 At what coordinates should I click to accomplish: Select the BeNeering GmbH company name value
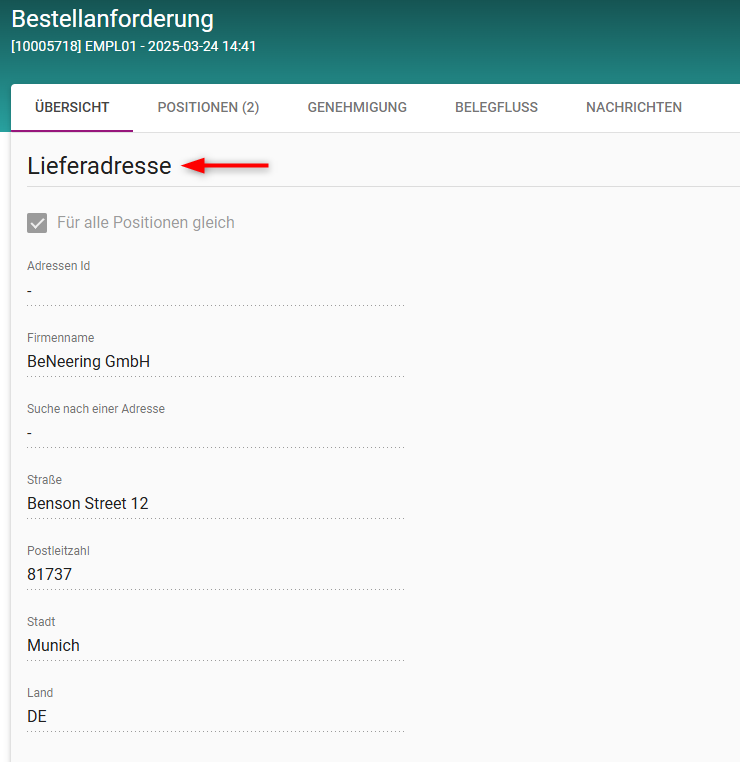[89, 361]
